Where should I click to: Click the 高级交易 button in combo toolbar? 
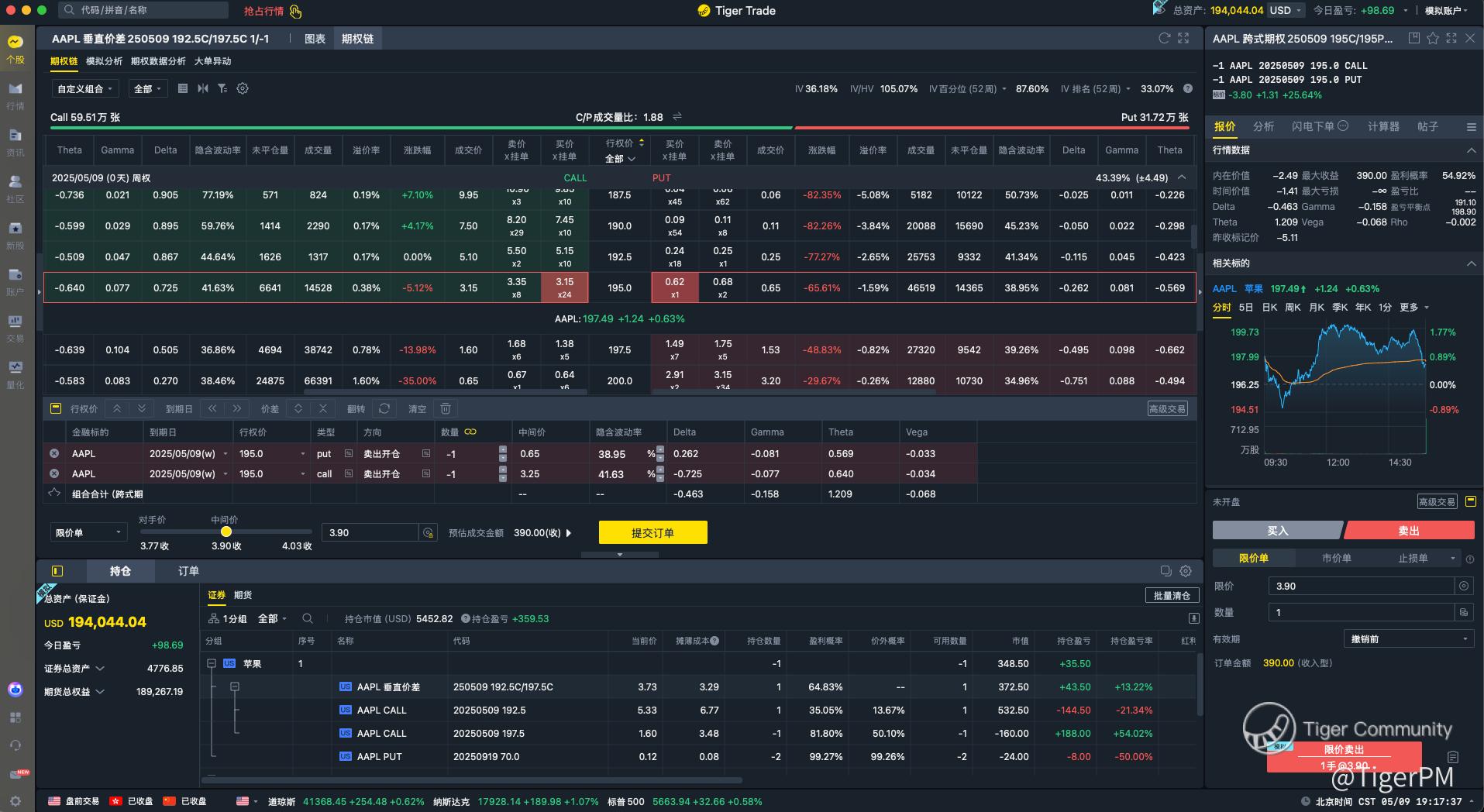1167,408
